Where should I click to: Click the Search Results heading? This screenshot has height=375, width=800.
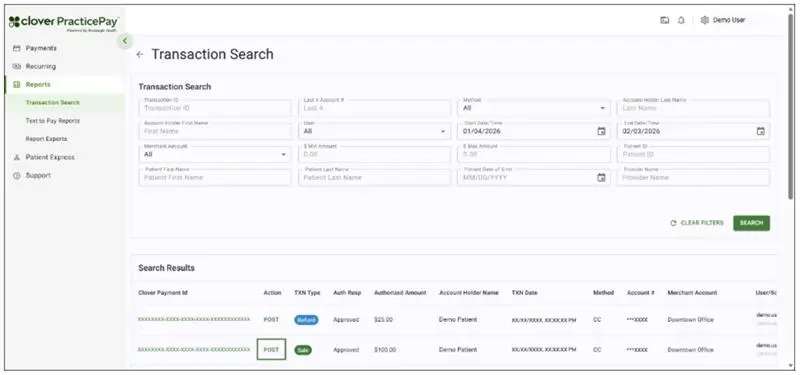166,268
